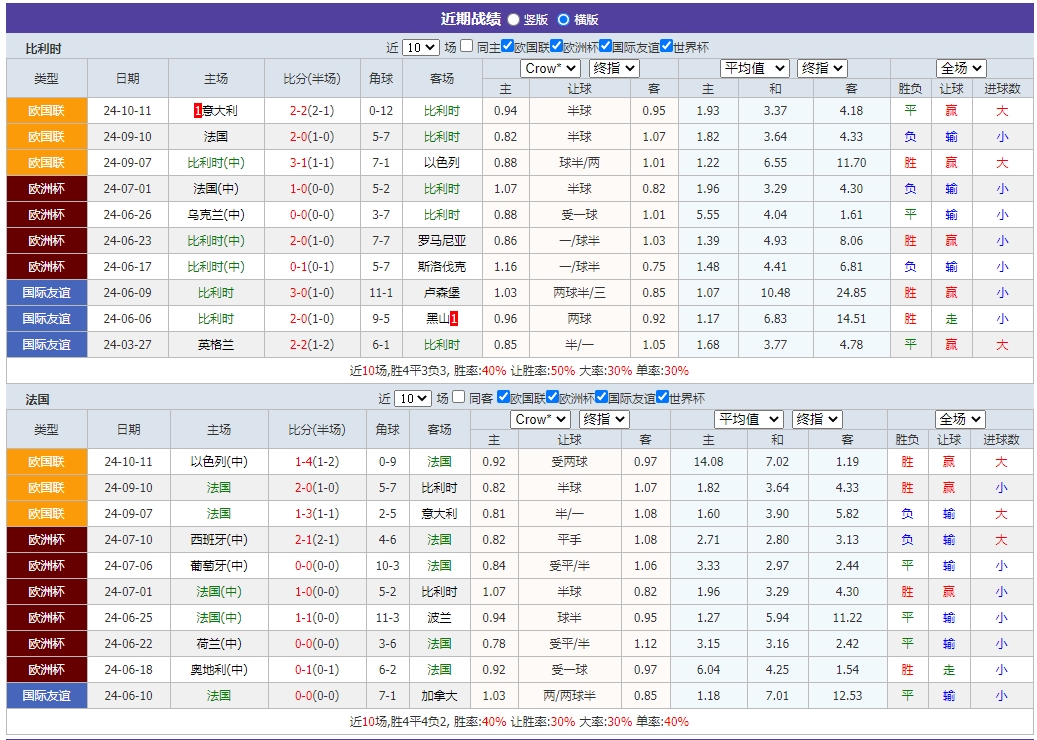Click the 卢森堡 opponent link
1037x740 pixels.
point(442,292)
